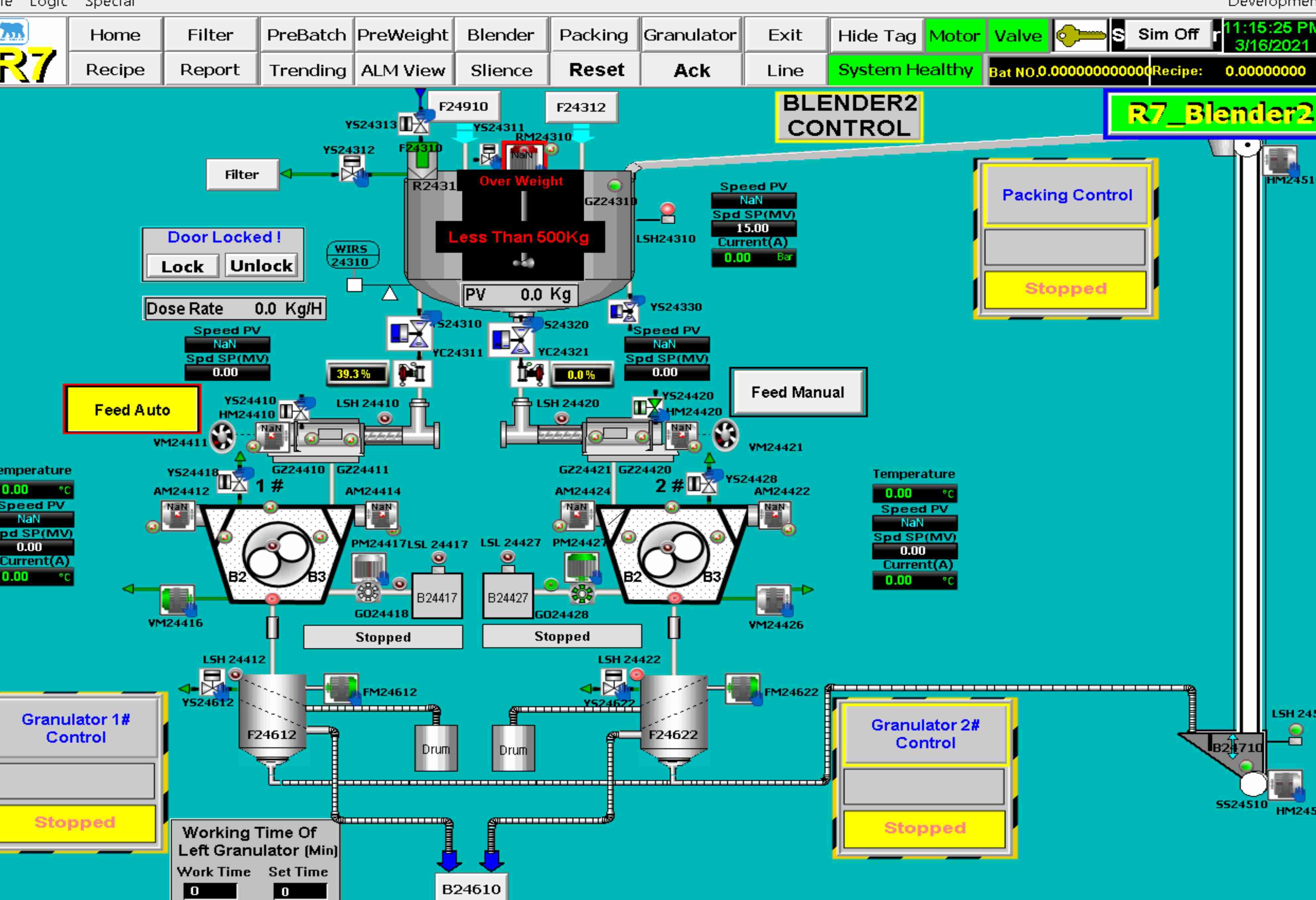Viewport: 1316px width, 900px height.
Task: Click the S24320 discharge valve icon
Action: click(x=511, y=340)
